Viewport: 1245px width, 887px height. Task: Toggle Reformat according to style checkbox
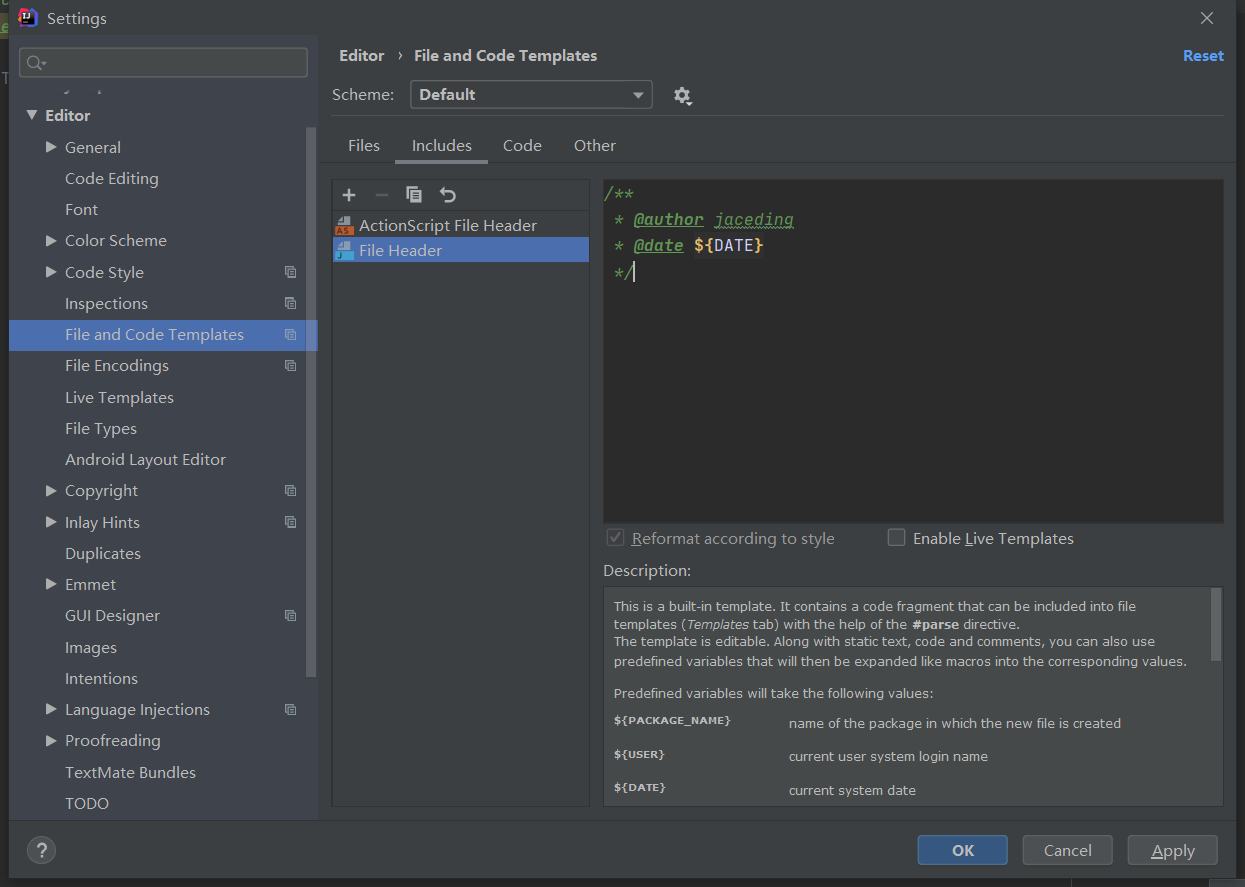(616, 538)
